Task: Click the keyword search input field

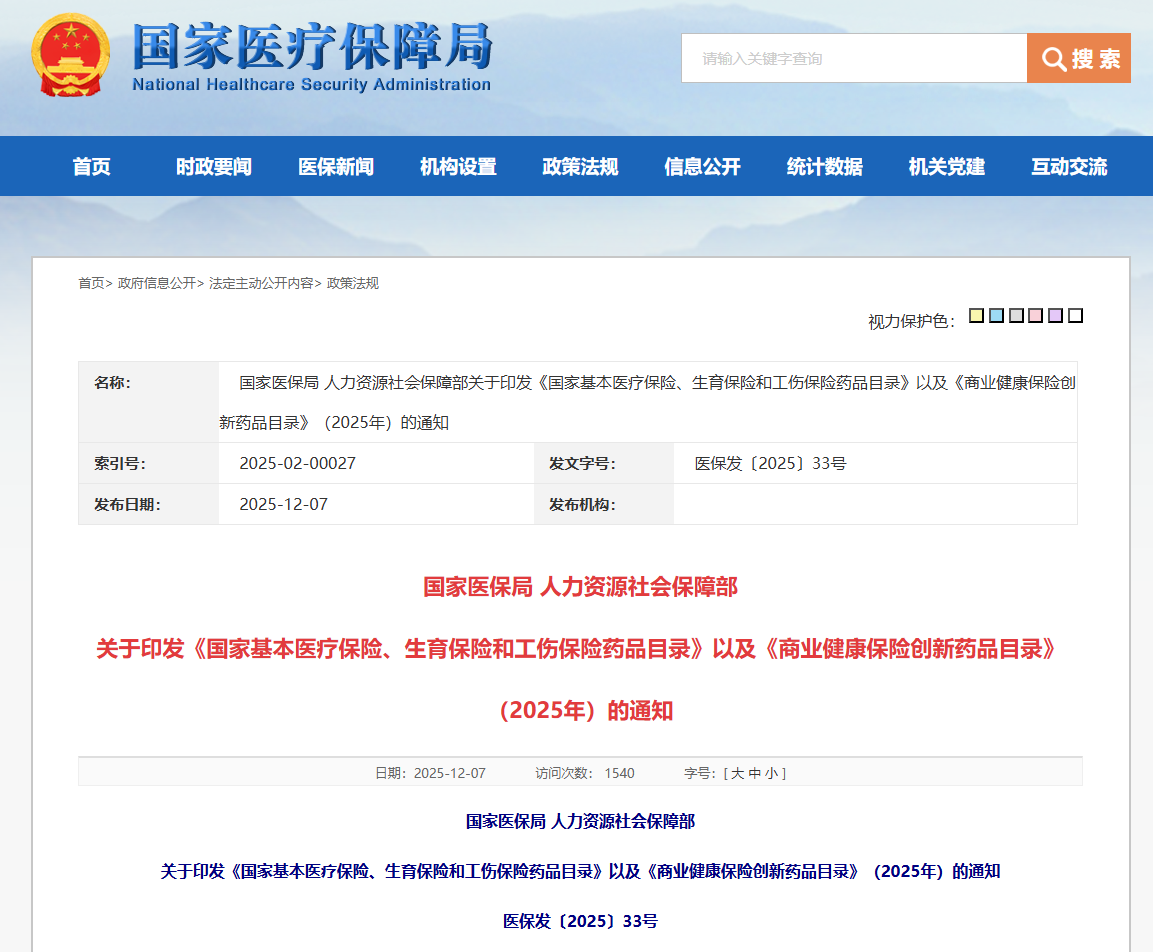Action: (x=853, y=58)
